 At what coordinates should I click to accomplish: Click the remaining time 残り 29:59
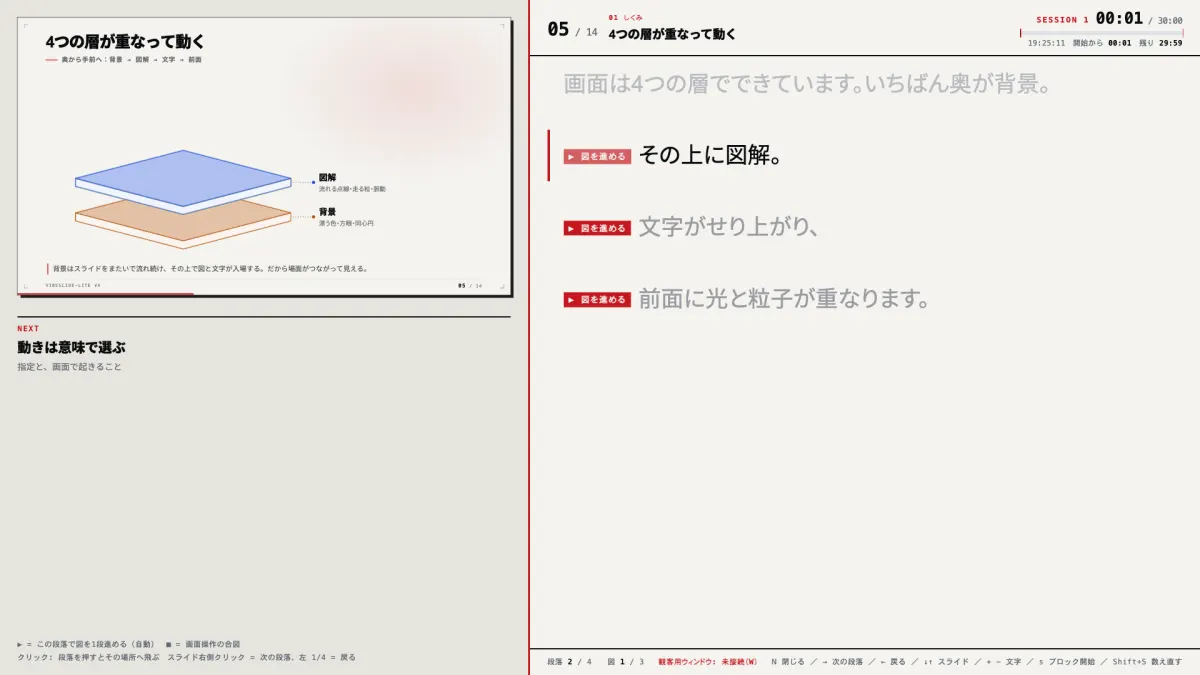(x=1161, y=43)
